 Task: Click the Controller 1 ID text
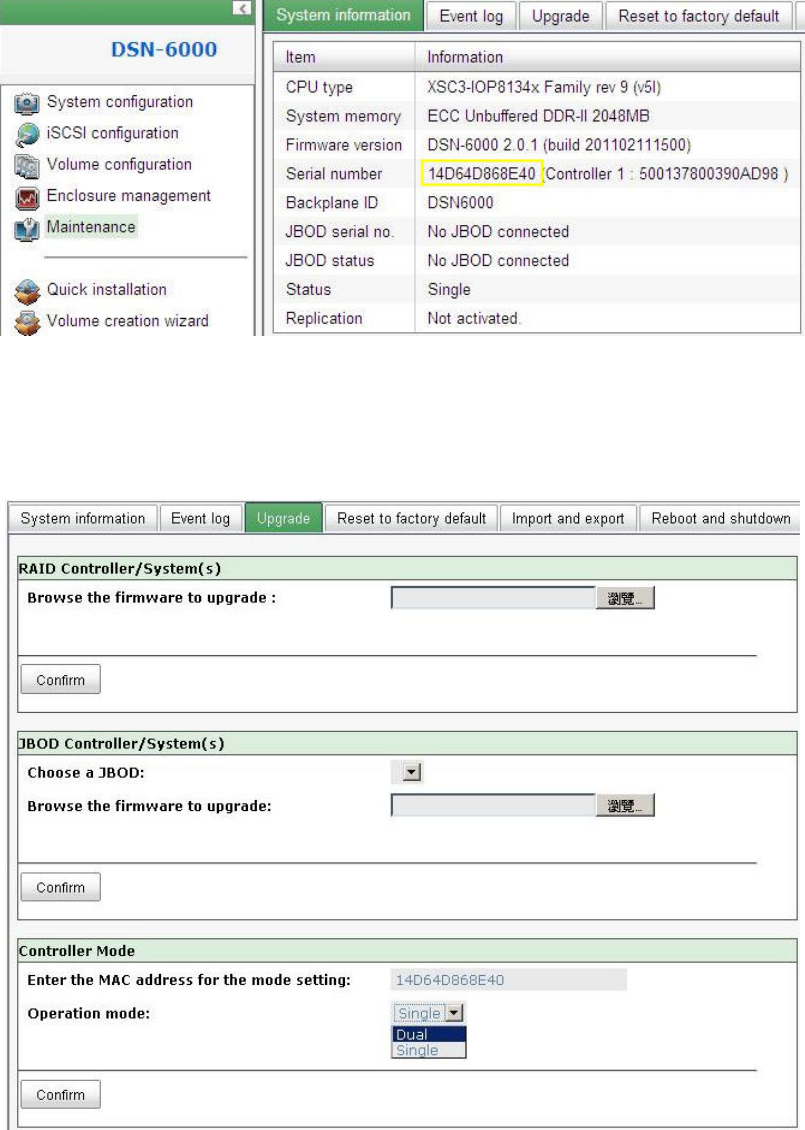pyautogui.click(x=667, y=174)
